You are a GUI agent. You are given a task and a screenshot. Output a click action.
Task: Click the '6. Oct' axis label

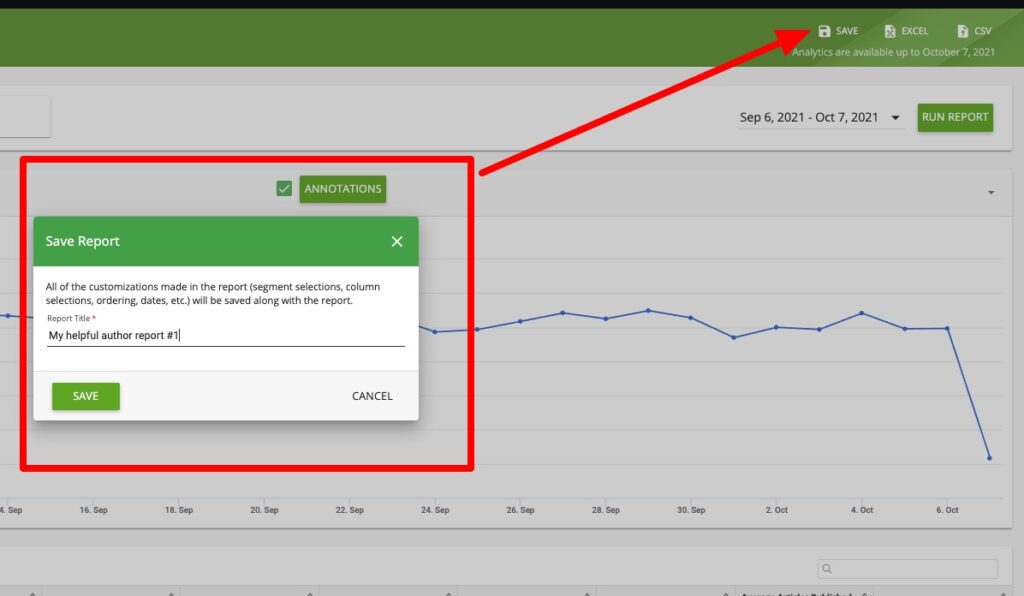point(947,510)
